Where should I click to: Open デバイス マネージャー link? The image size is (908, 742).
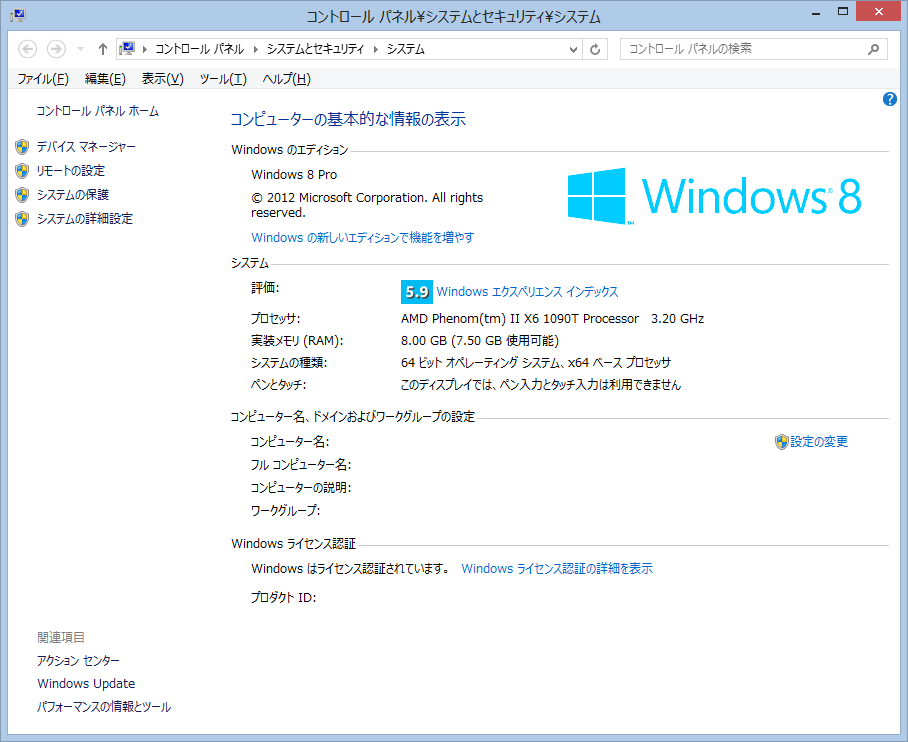(x=86, y=147)
